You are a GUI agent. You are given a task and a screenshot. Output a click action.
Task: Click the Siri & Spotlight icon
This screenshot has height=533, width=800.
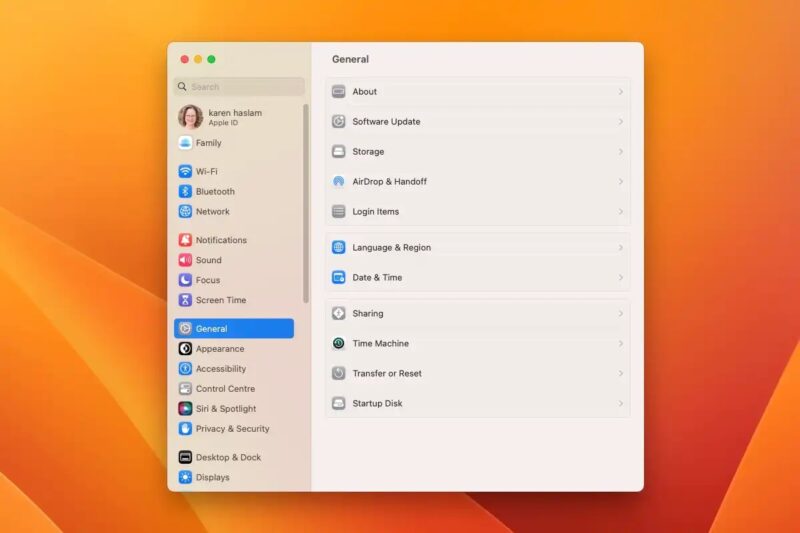tap(185, 409)
